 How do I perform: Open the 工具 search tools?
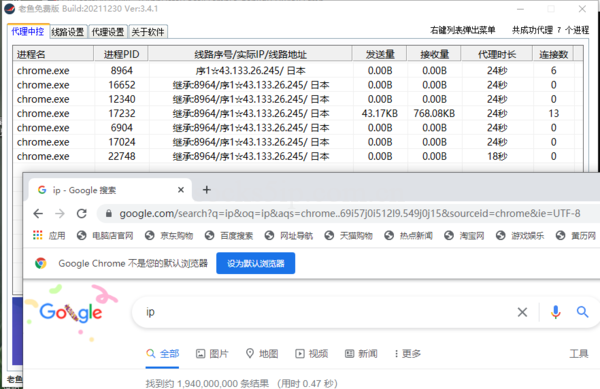click(579, 353)
